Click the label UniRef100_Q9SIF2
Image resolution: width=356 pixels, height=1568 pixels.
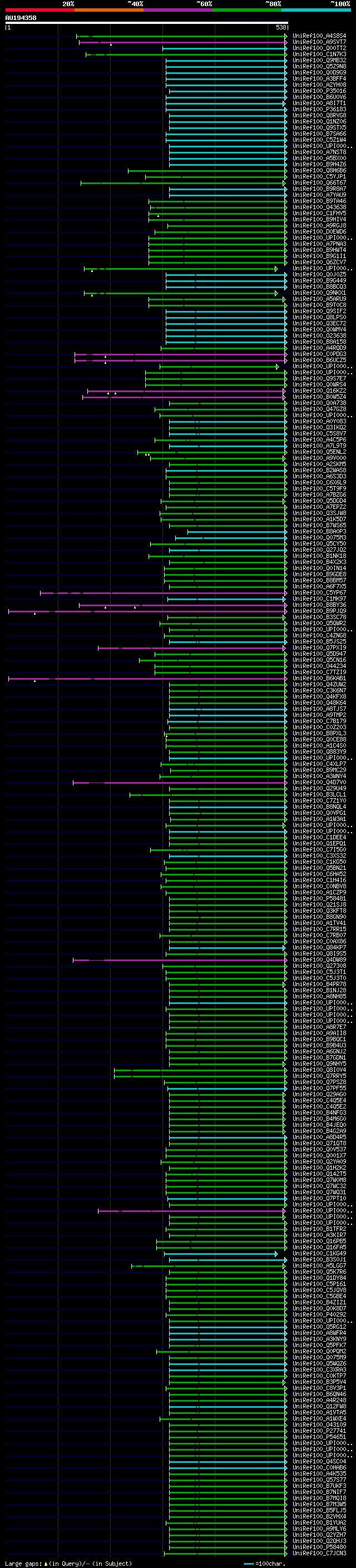[x=319, y=311]
